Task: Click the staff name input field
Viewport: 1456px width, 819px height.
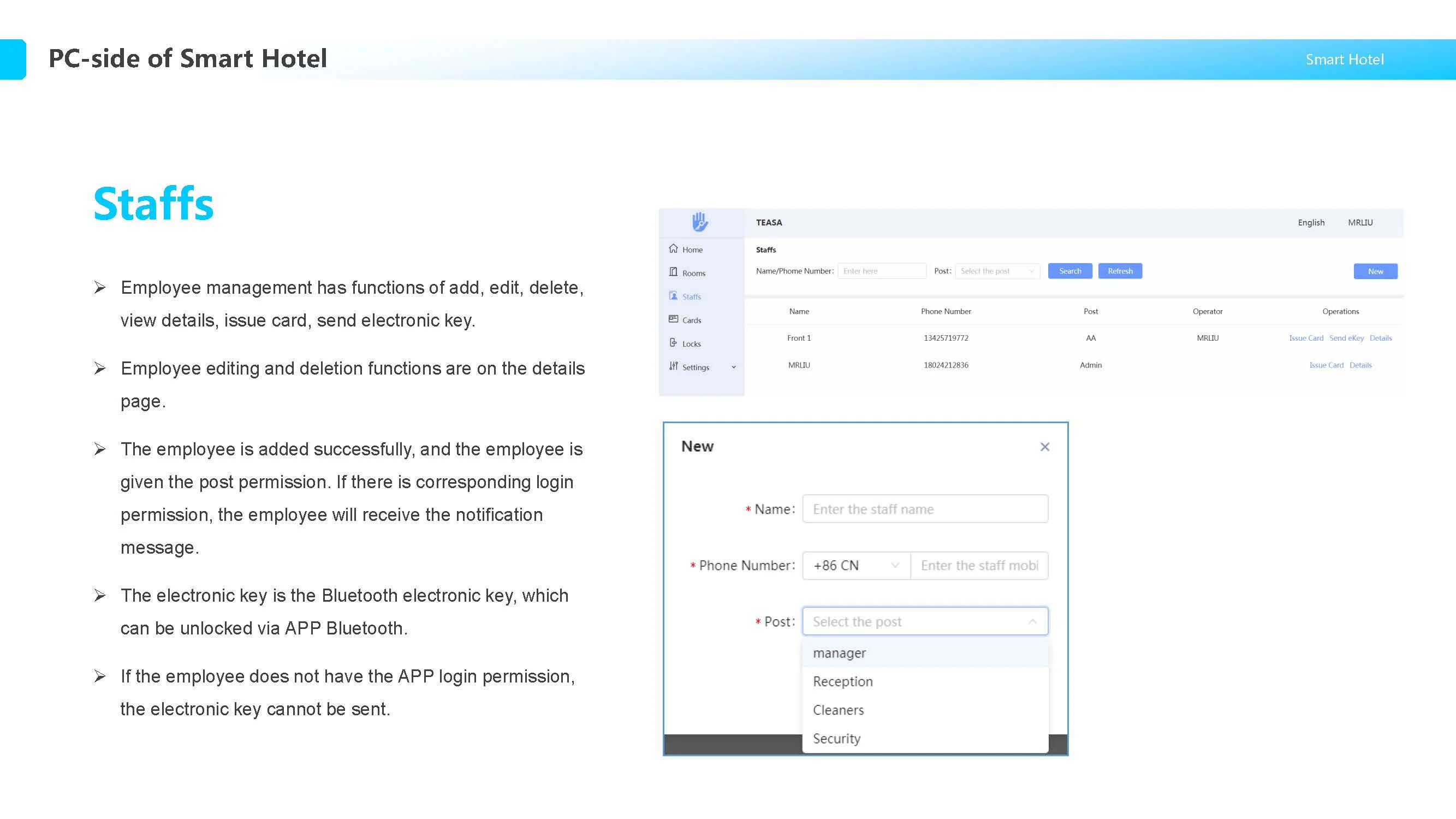Action: pos(925,509)
